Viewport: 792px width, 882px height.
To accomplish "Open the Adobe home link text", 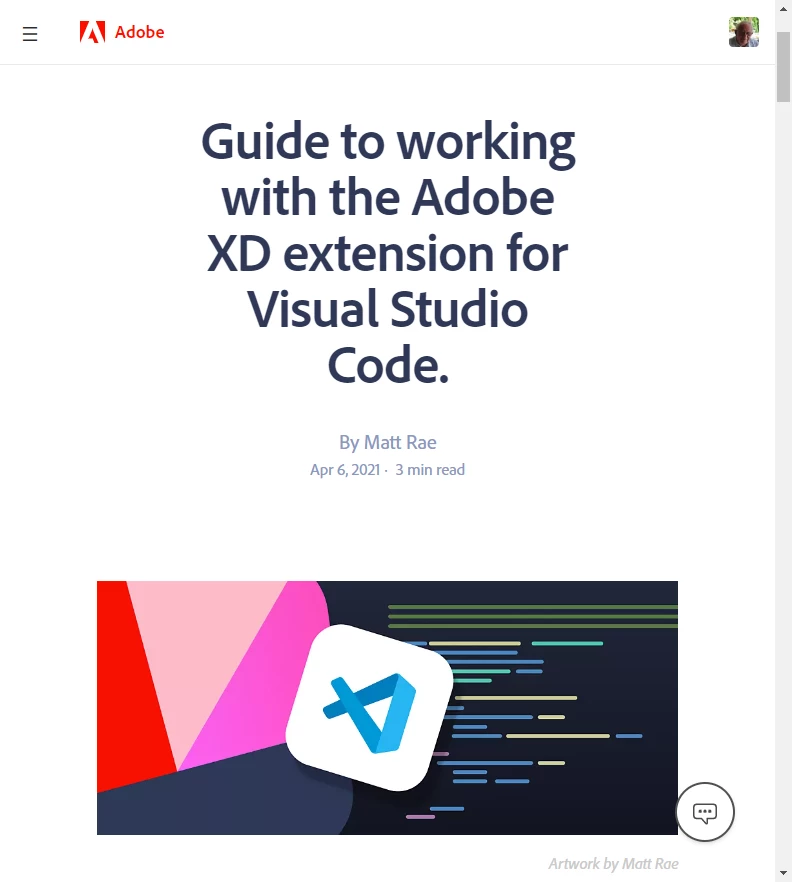I will 140,32.
